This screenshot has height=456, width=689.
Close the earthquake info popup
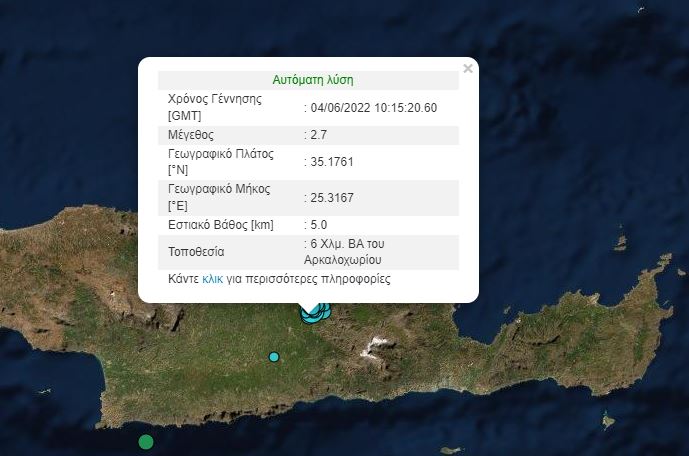467,69
